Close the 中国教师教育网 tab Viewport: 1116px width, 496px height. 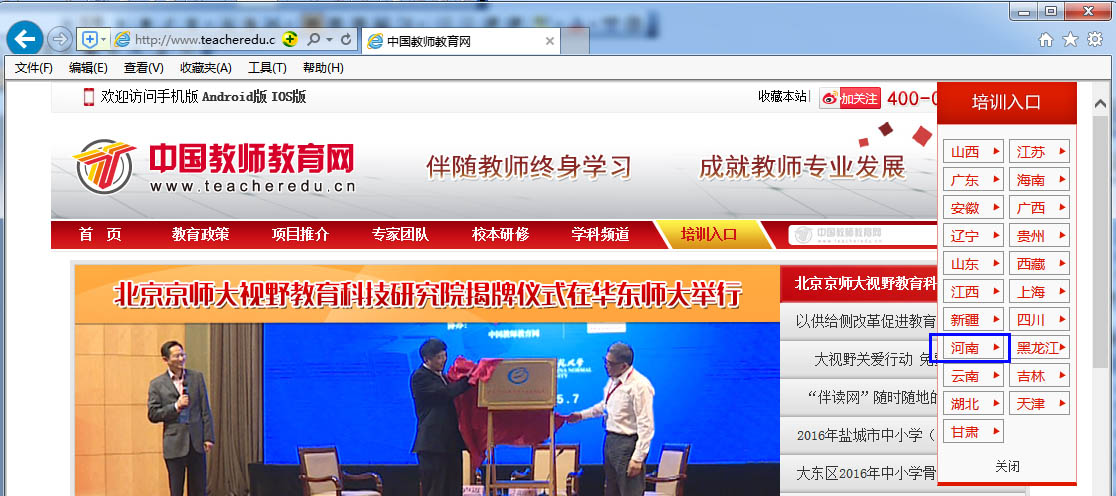tap(549, 41)
